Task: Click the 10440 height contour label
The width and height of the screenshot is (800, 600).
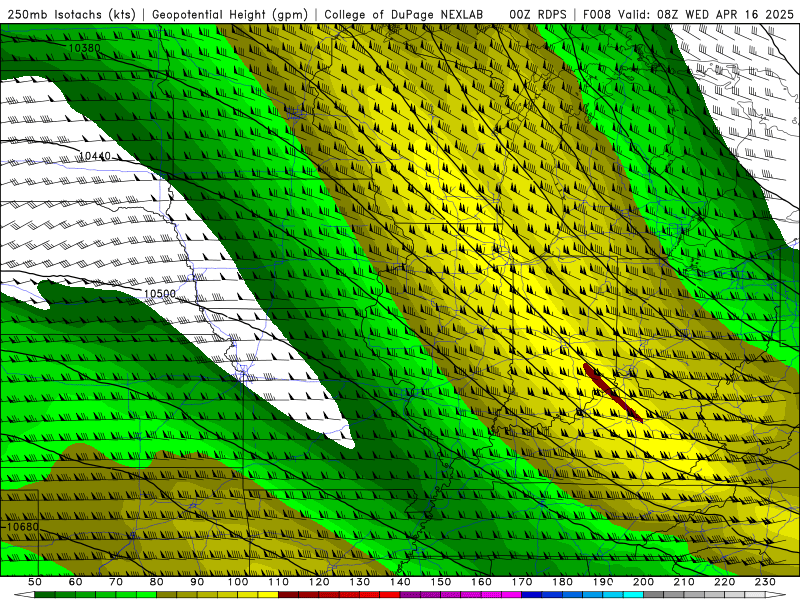Action: tap(95, 156)
